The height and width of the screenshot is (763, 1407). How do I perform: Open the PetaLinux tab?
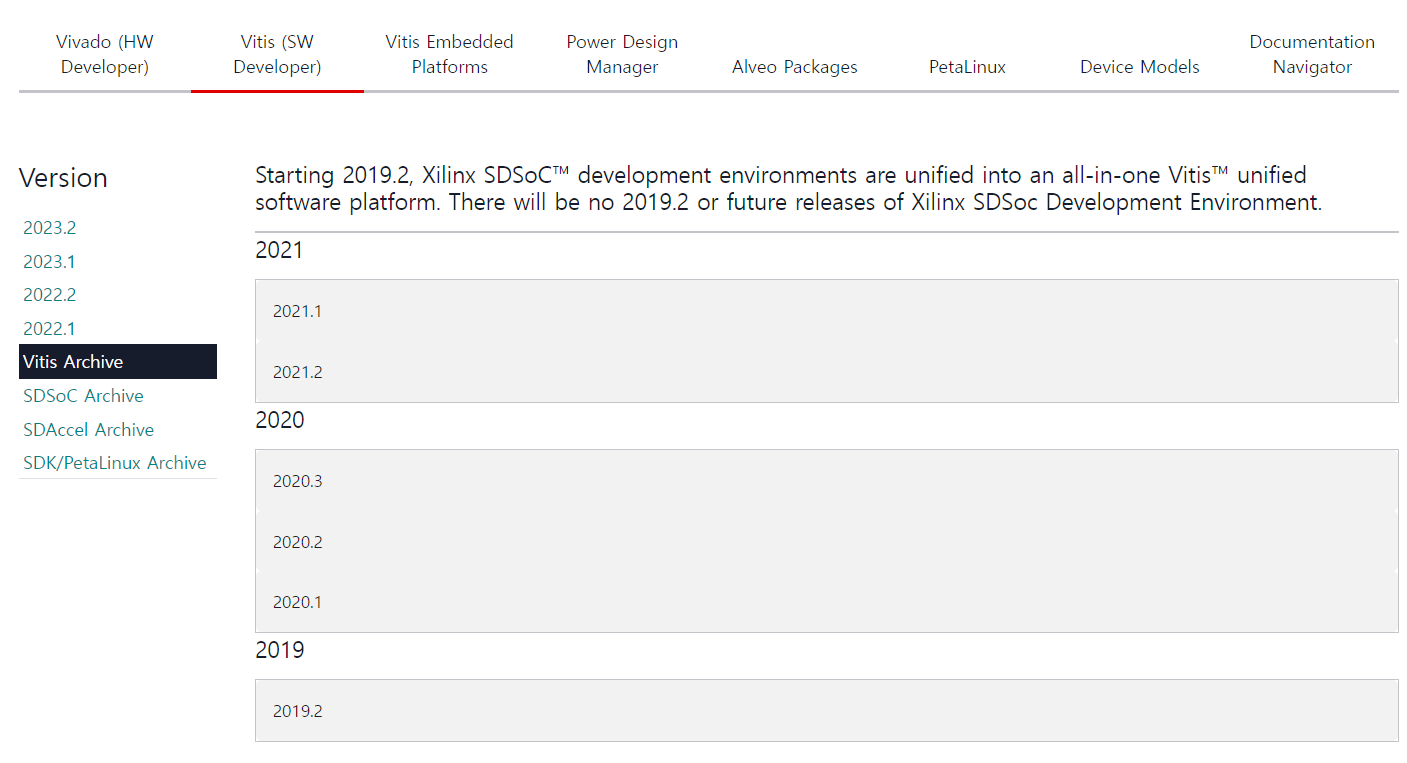967,67
